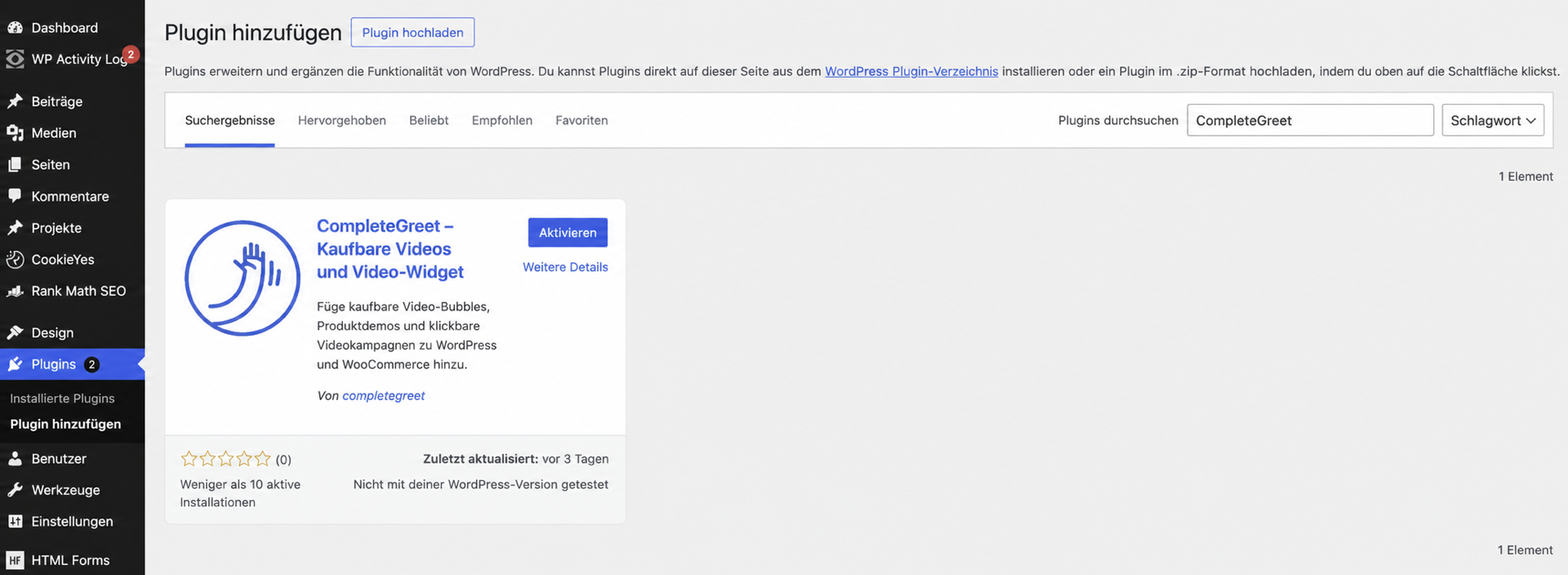Switch to the Suchergebnisse tab
Image resolution: width=1568 pixels, height=575 pixels.
pos(229,120)
